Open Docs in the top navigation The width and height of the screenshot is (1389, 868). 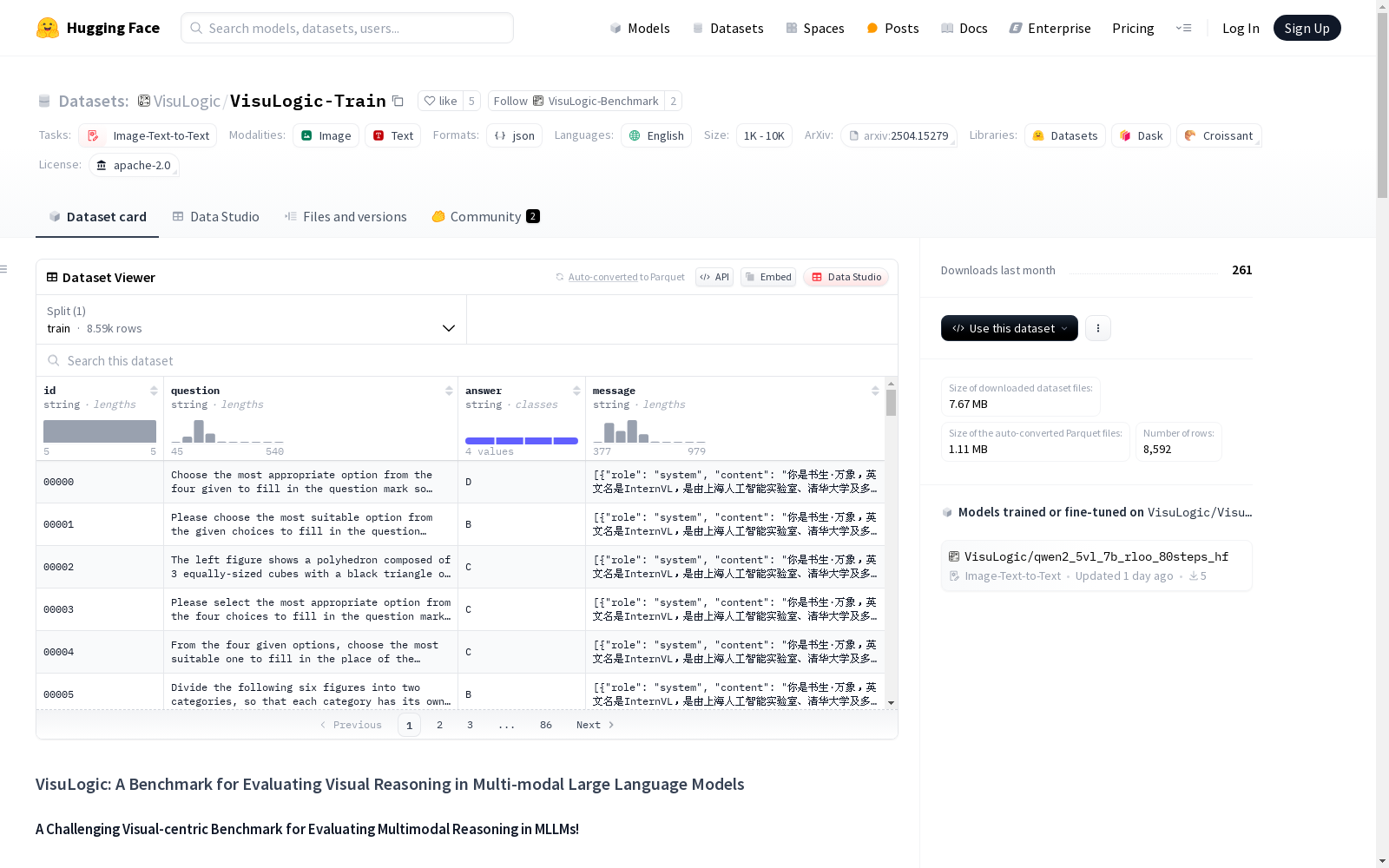coord(964,28)
